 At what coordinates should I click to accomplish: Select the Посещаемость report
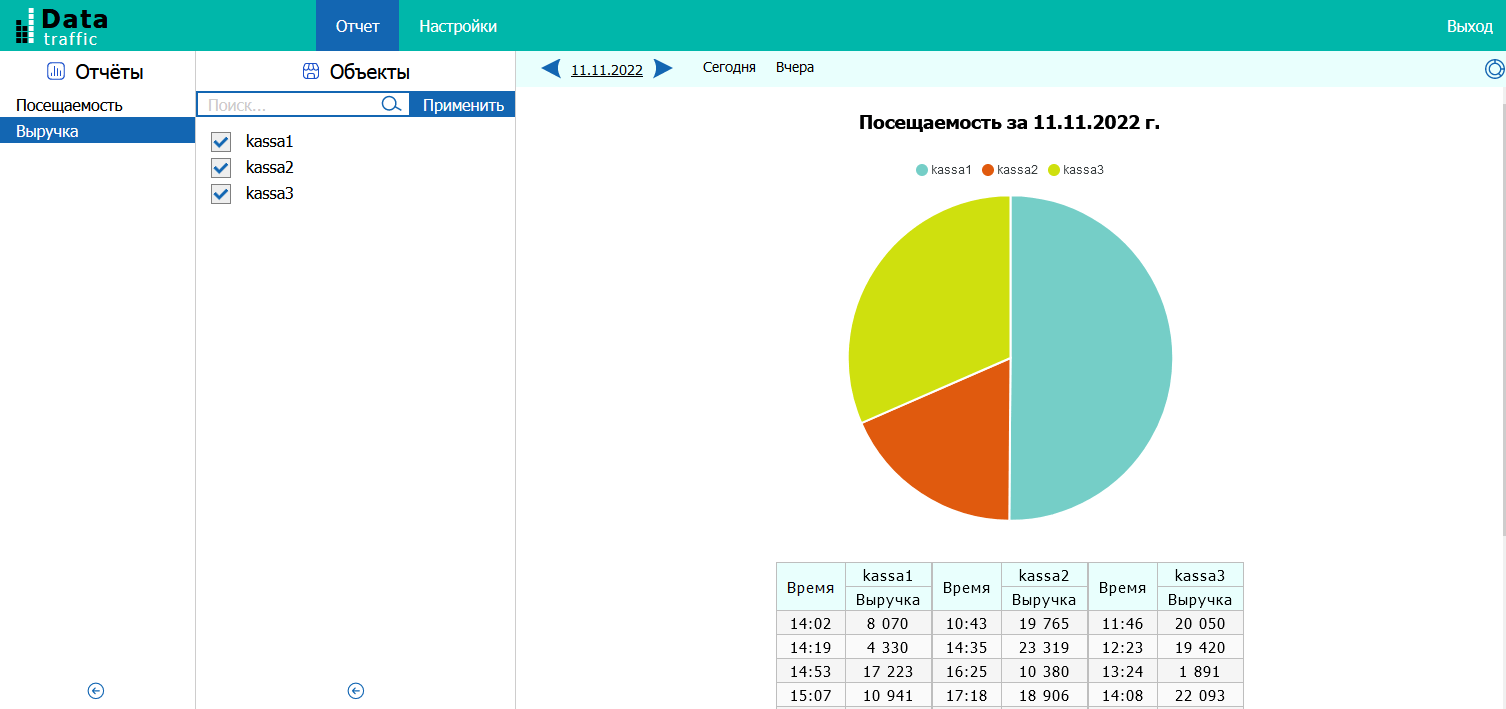pos(69,105)
